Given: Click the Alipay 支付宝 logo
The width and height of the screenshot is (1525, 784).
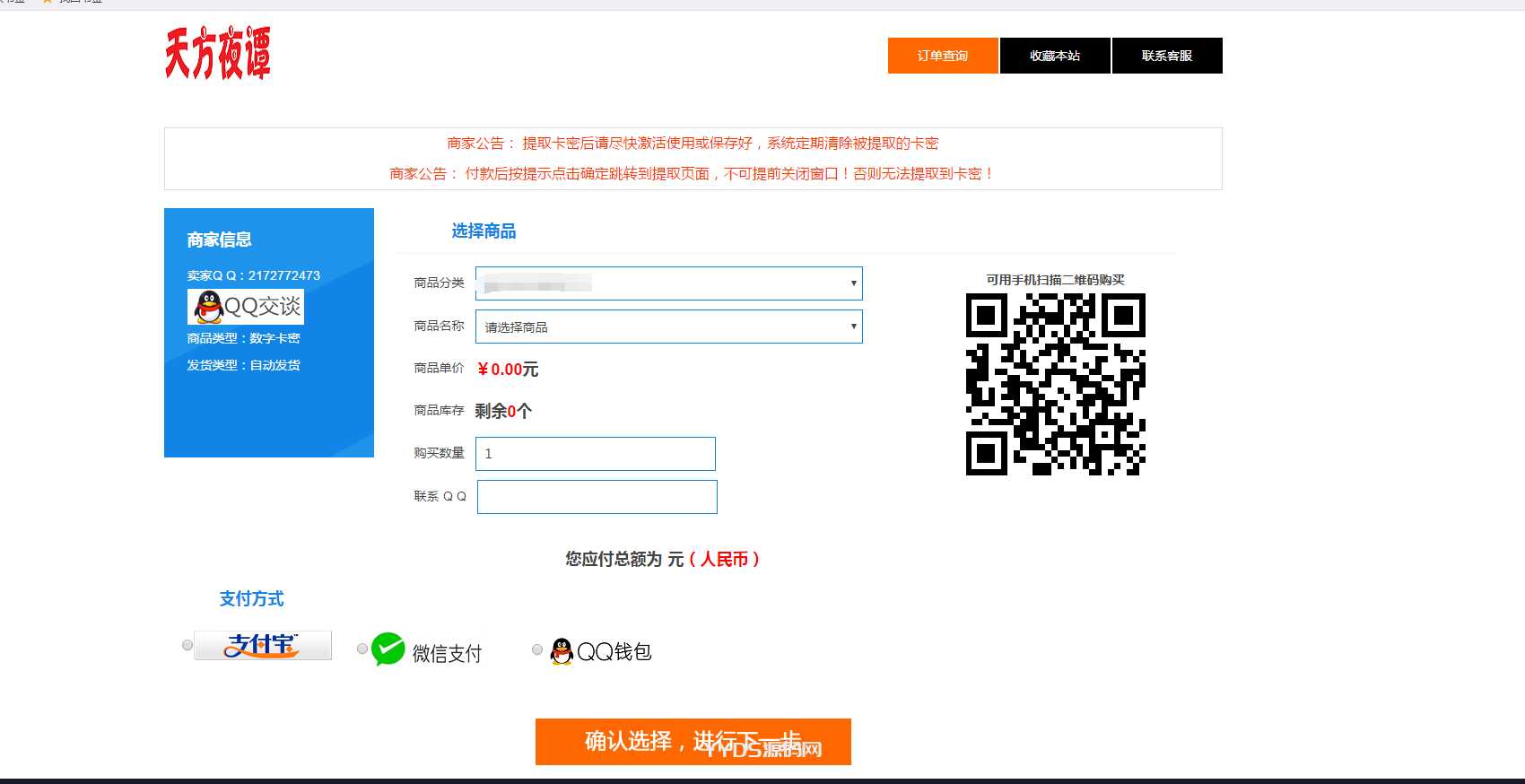Looking at the screenshot, I should 263,645.
